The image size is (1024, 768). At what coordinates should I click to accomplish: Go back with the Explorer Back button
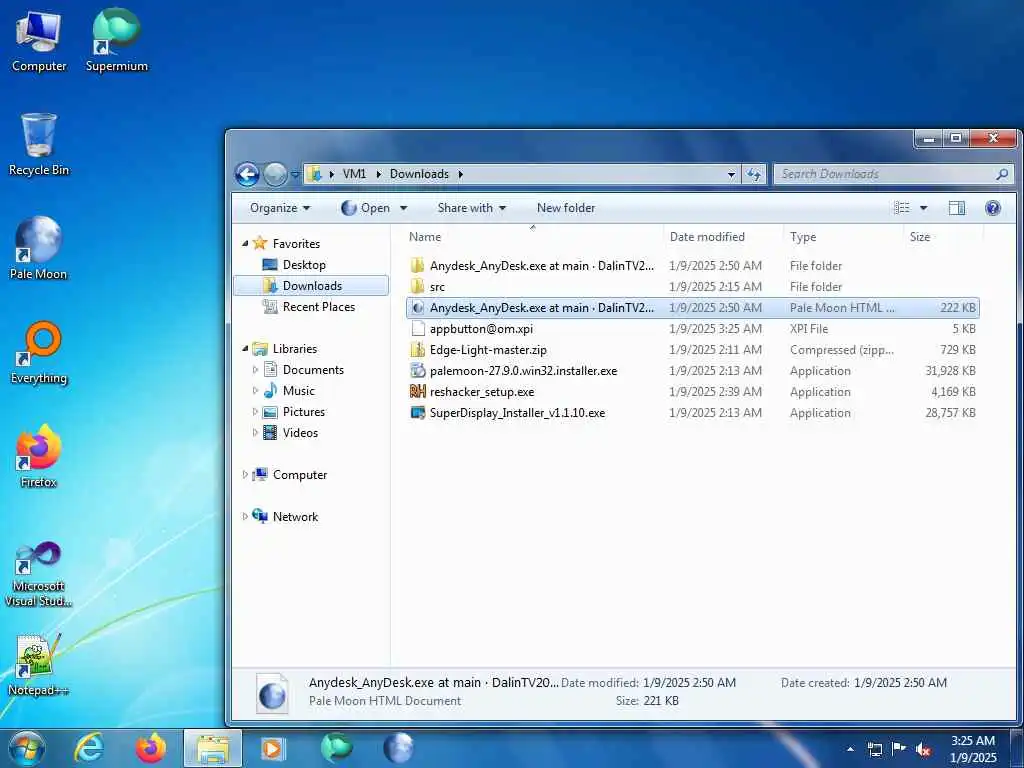[248, 174]
